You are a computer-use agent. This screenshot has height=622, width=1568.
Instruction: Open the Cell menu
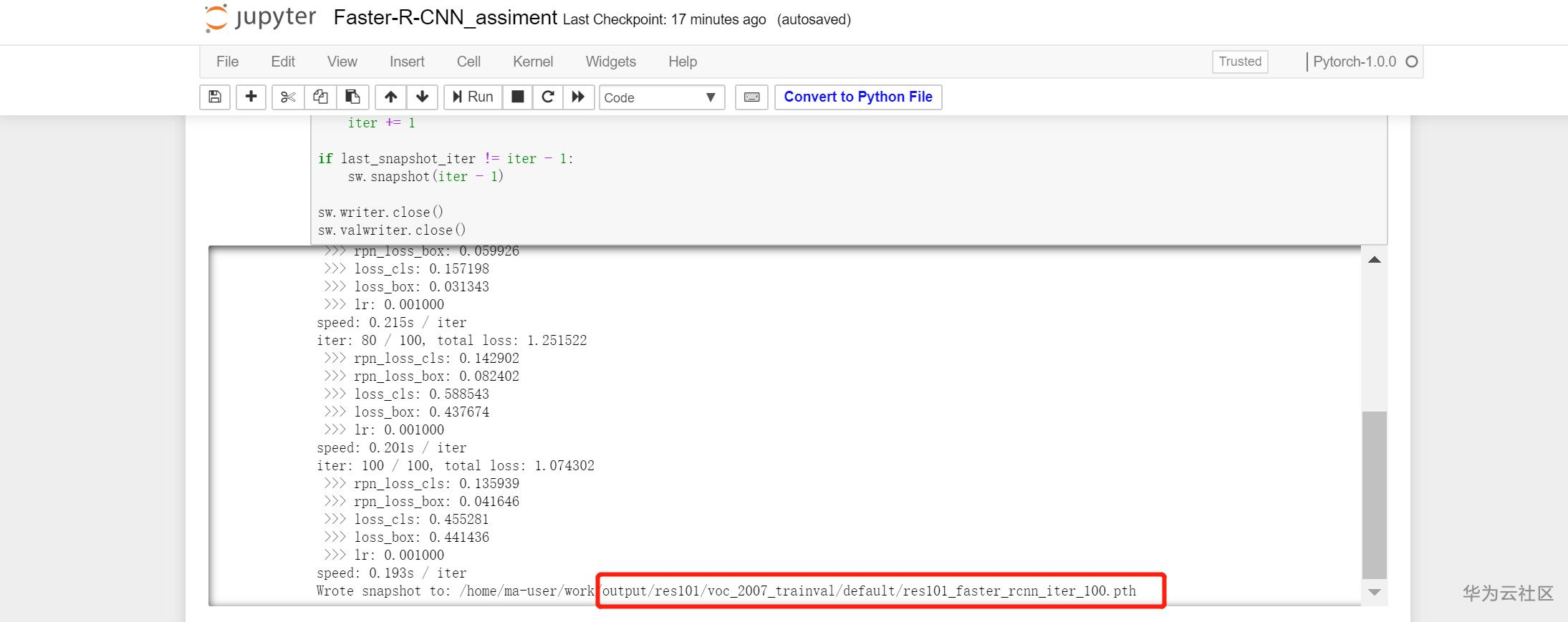pos(468,62)
